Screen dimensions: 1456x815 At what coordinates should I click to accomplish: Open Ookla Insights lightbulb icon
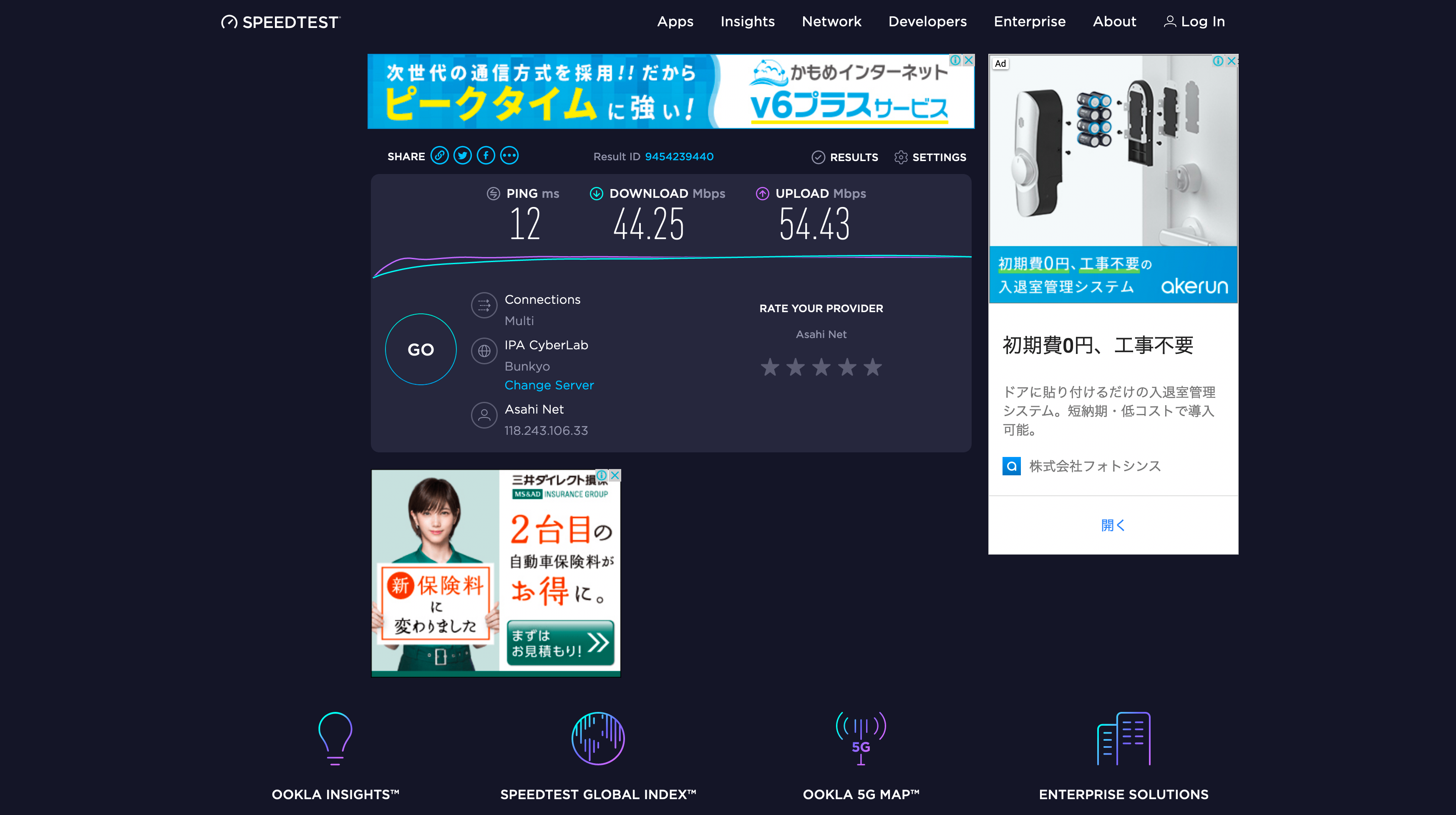coord(335,738)
